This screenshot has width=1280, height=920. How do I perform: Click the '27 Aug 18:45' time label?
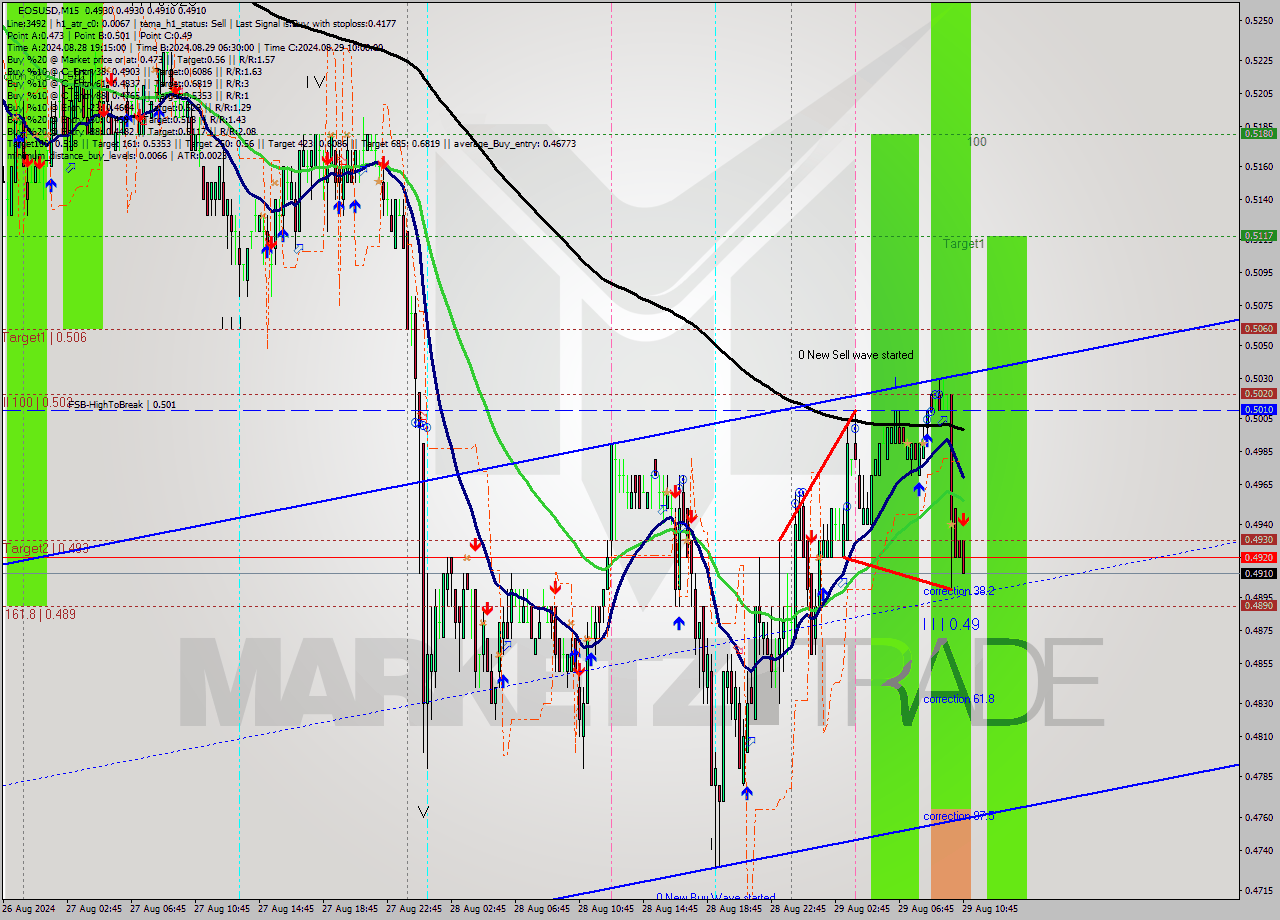click(x=350, y=909)
